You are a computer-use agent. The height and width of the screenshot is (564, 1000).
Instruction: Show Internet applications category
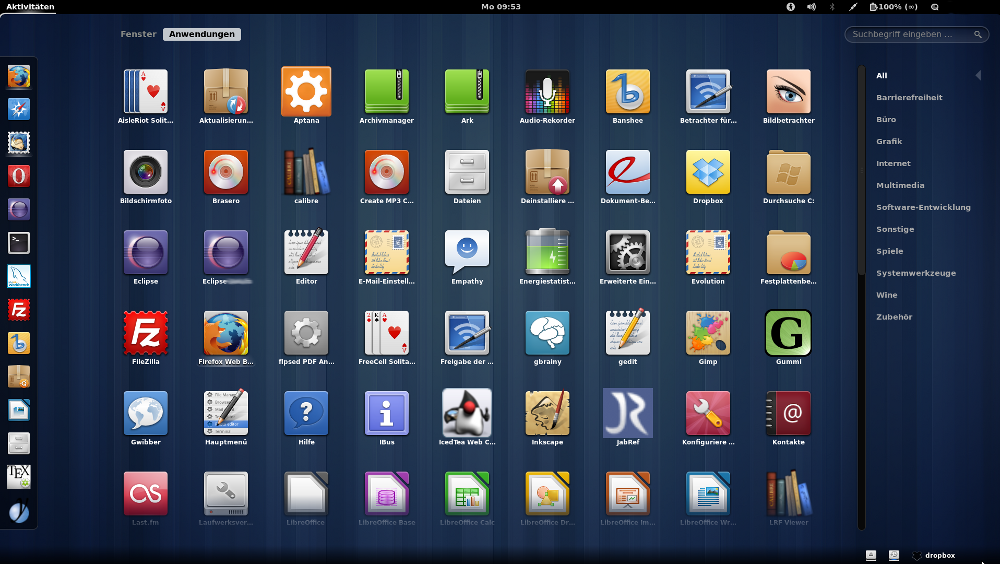pyautogui.click(x=893, y=163)
